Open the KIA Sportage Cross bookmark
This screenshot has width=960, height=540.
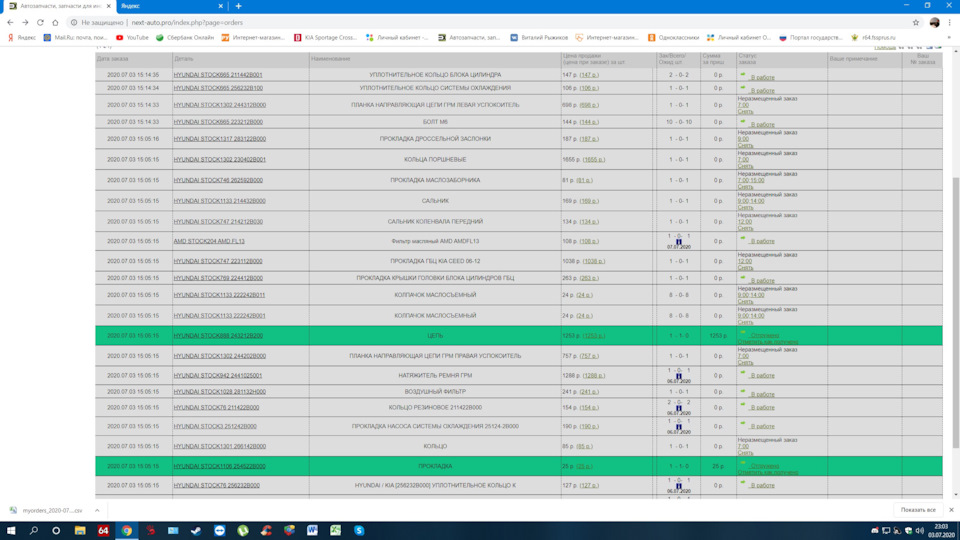325,37
